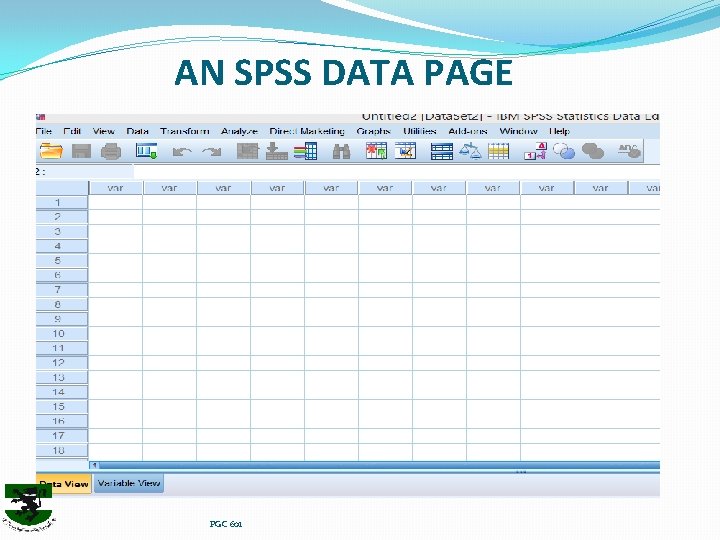Open the Window menu
720x540 pixels.
coord(518,131)
